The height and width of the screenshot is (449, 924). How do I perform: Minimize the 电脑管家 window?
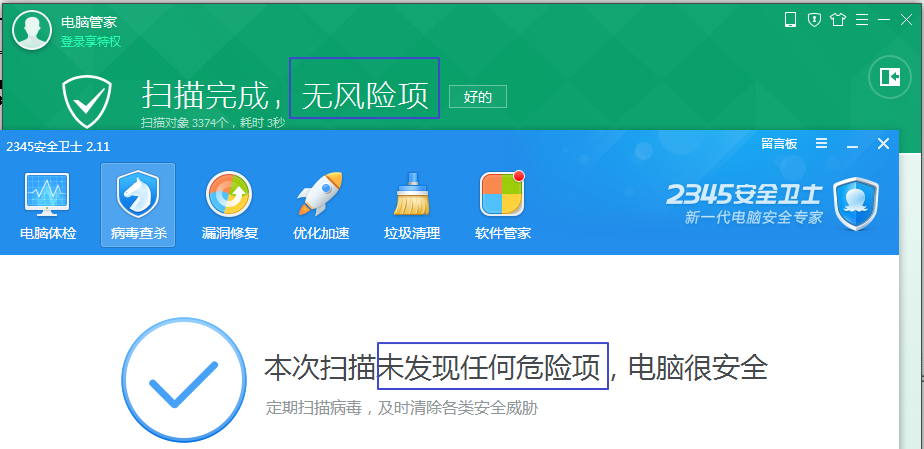click(884, 20)
